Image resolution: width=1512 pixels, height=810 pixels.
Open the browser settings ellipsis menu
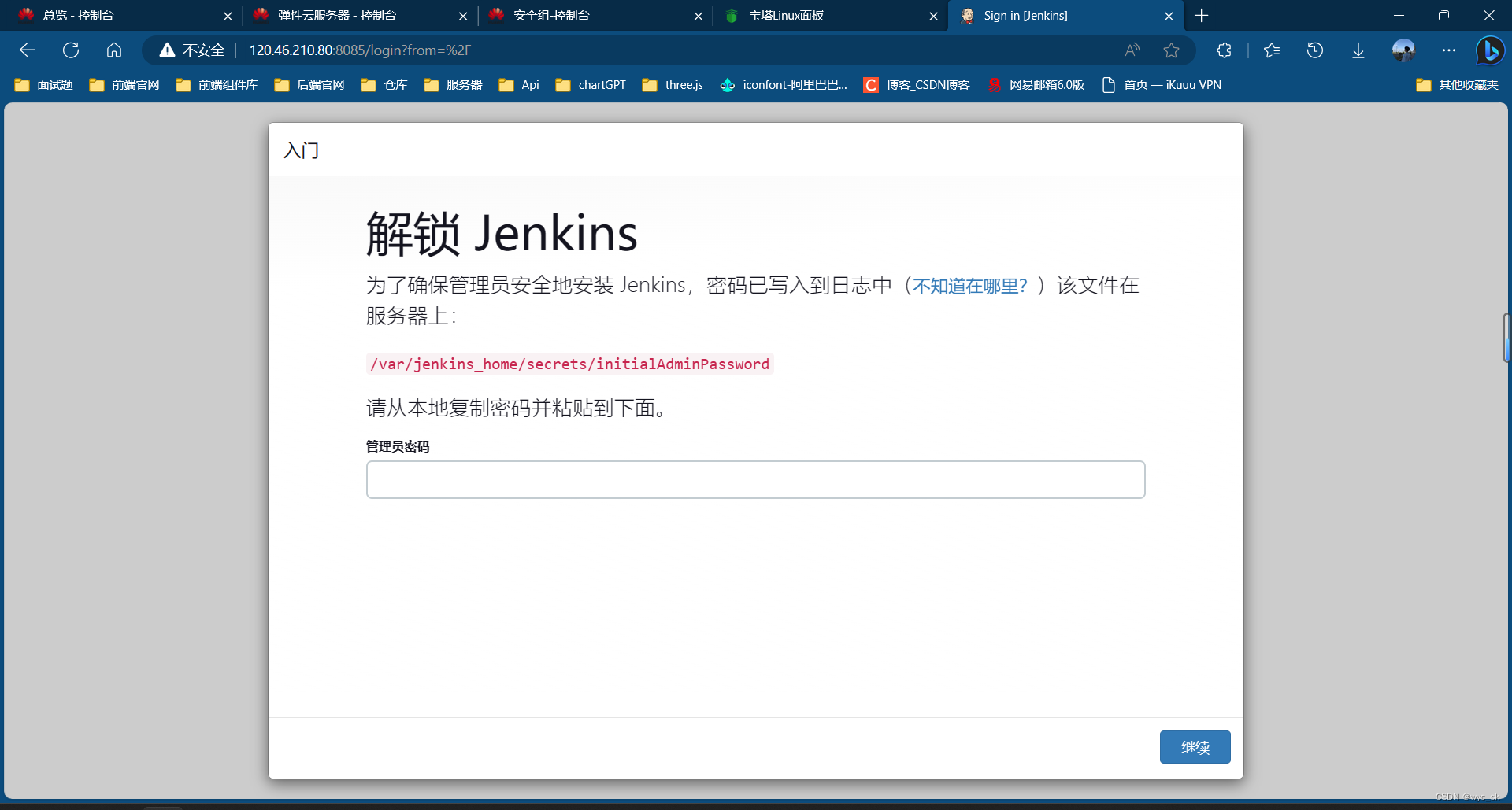1449,50
